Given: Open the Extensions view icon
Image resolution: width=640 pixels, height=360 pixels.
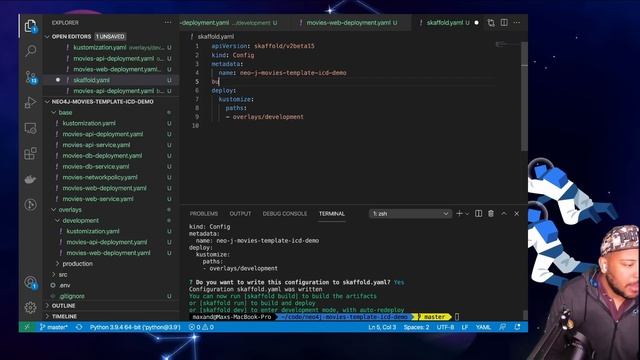Looking at the screenshot, I should point(31,153).
